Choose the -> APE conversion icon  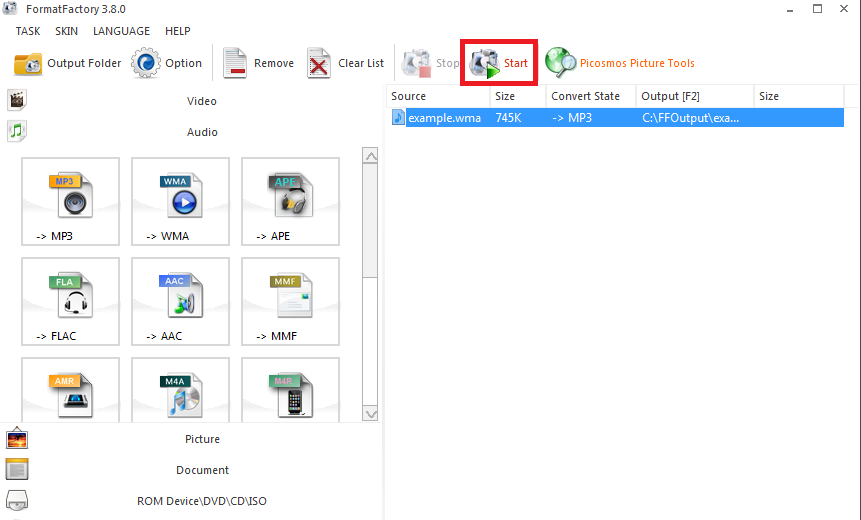coord(290,202)
